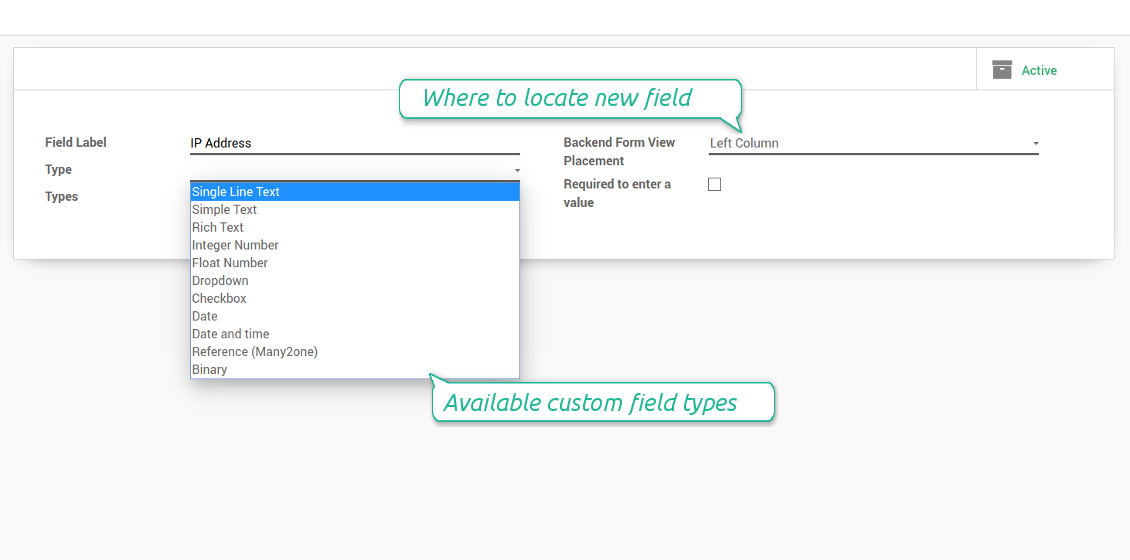Click the Field Label caption
Image resolution: width=1130 pixels, height=560 pixels.
pos(76,143)
